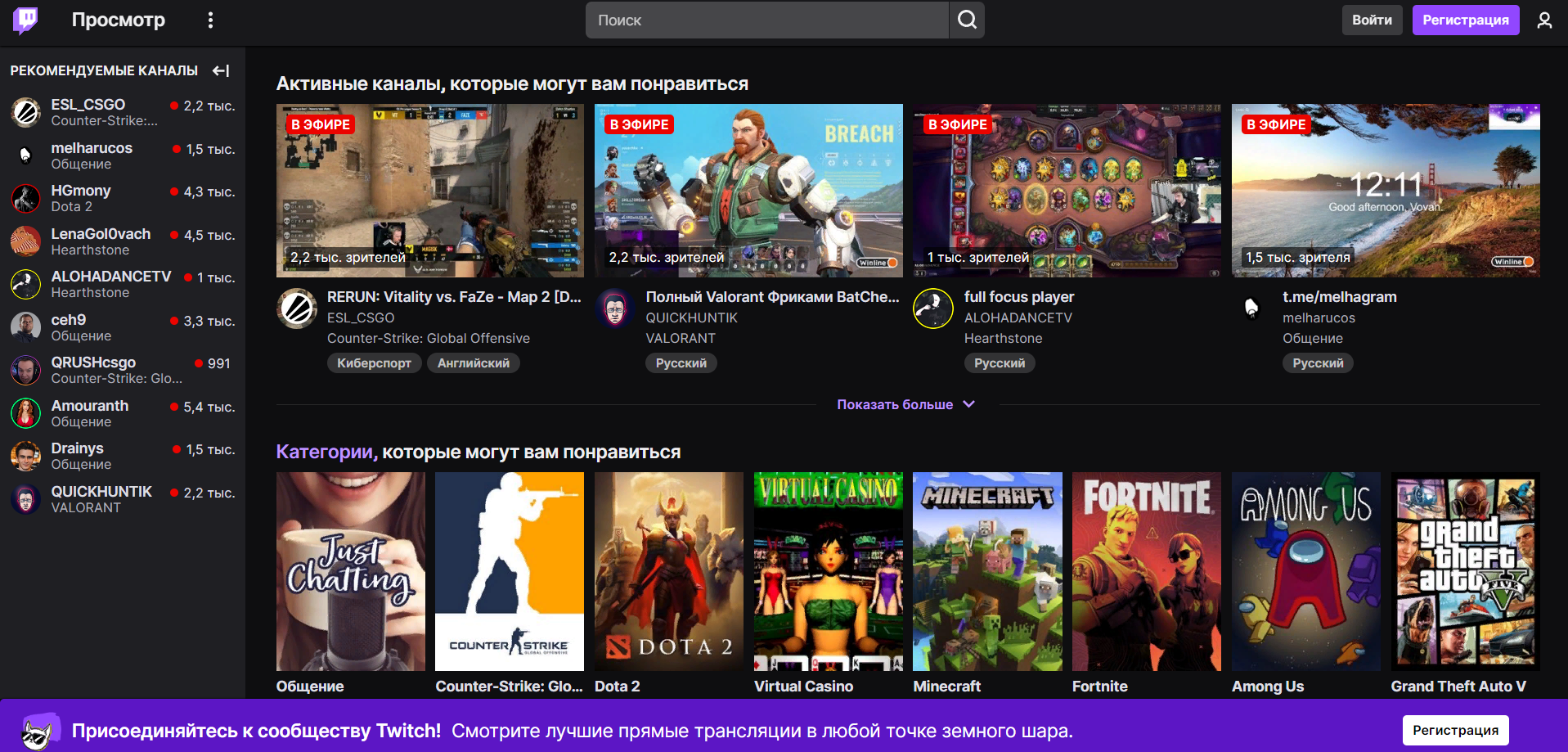Open ceh9 avatar in sidebar
Screen dimensions: 1568x752
25,327
